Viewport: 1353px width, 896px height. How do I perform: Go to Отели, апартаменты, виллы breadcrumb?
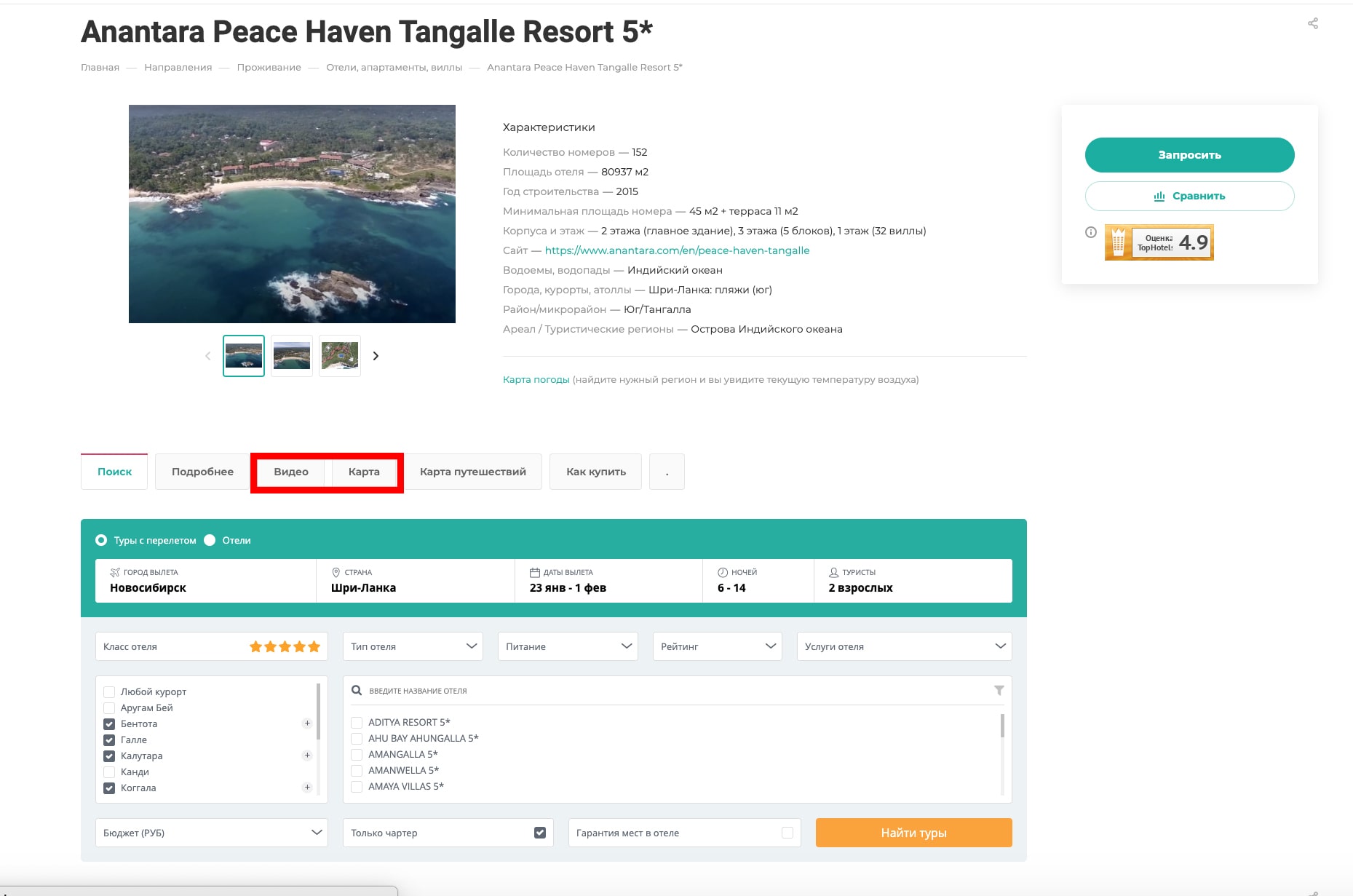[394, 67]
